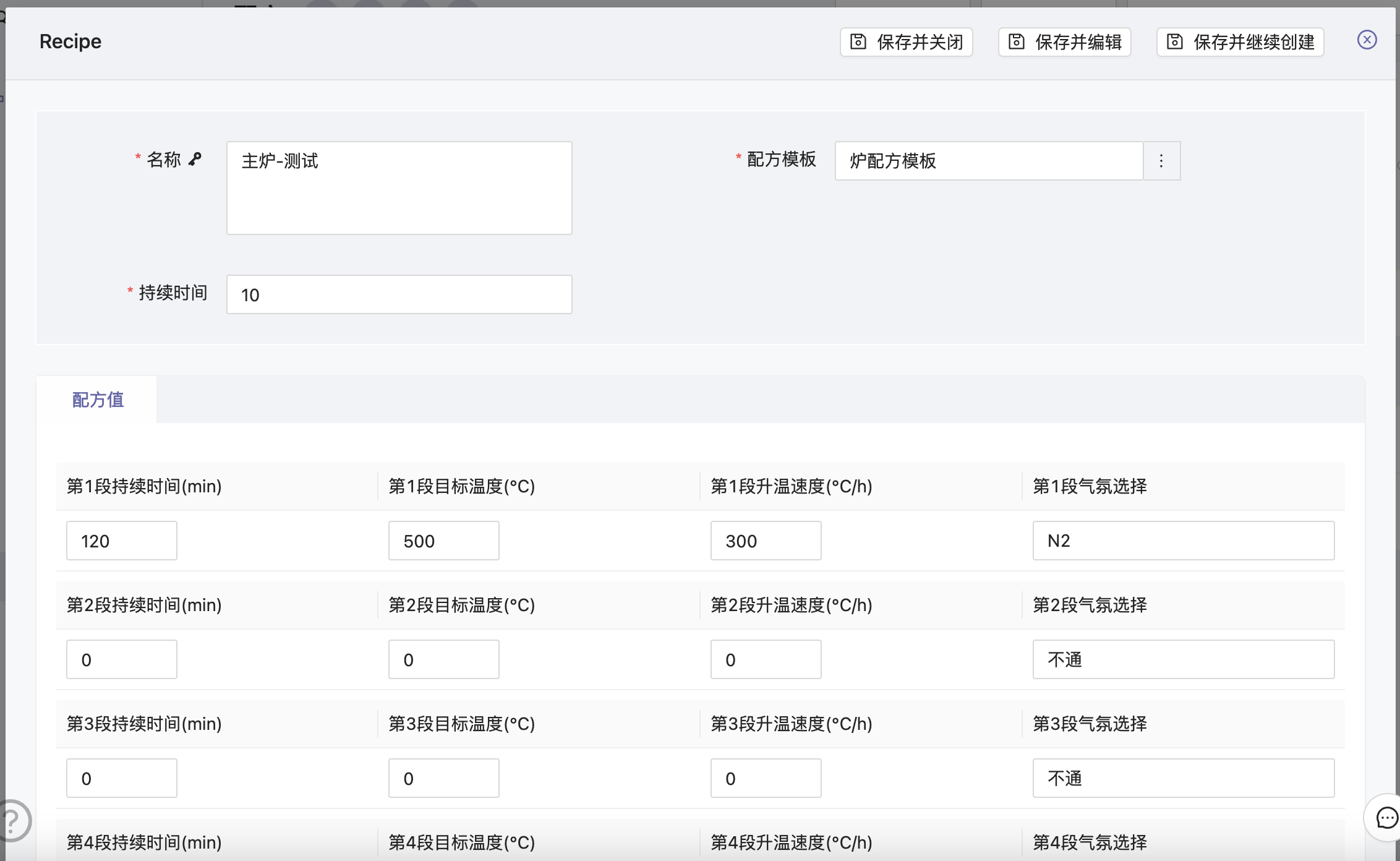Open the 第2段气氛选择 不通 dropdown
This screenshot has height=861, width=1400.
pyautogui.click(x=1183, y=659)
